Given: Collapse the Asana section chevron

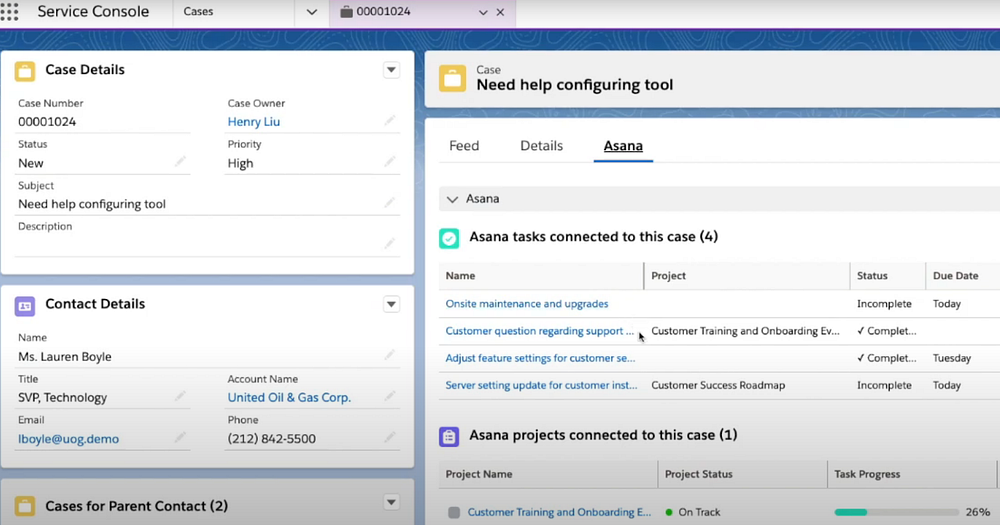Looking at the screenshot, I should pyautogui.click(x=452, y=199).
